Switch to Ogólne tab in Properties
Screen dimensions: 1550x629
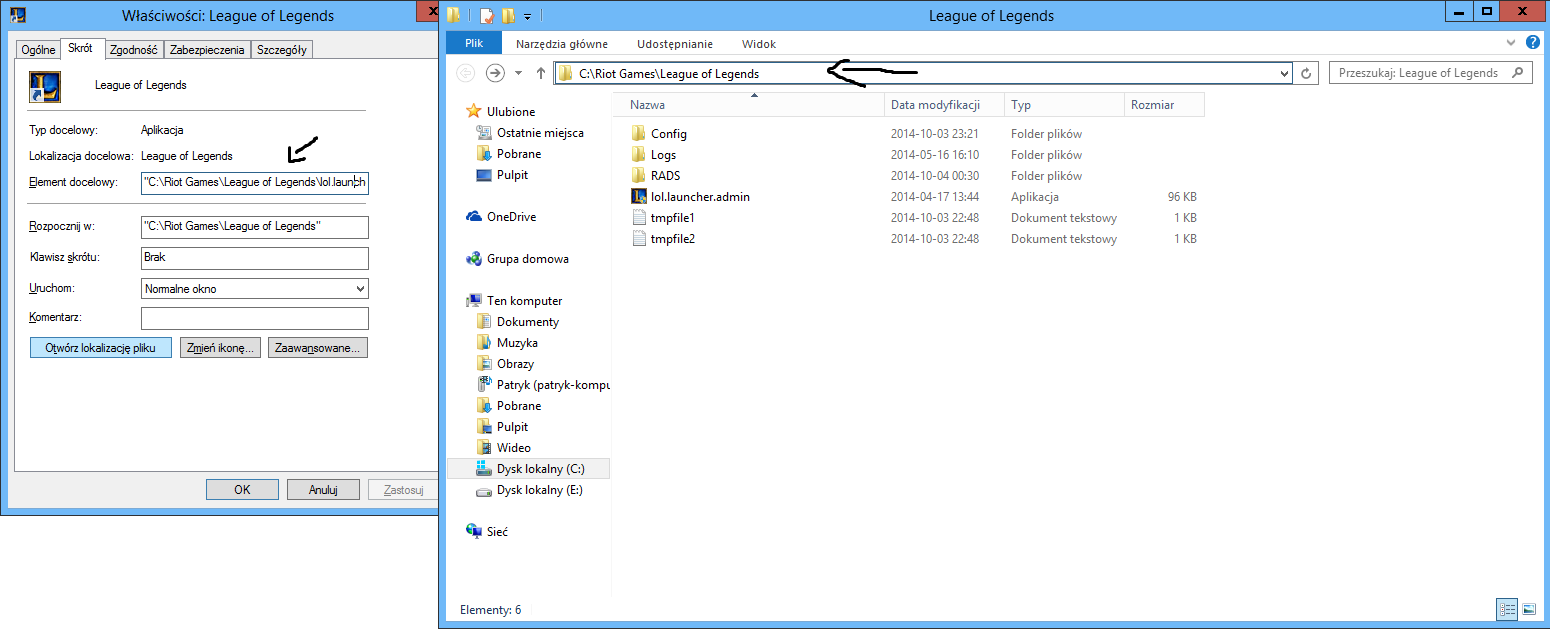(x=38, y=50)
